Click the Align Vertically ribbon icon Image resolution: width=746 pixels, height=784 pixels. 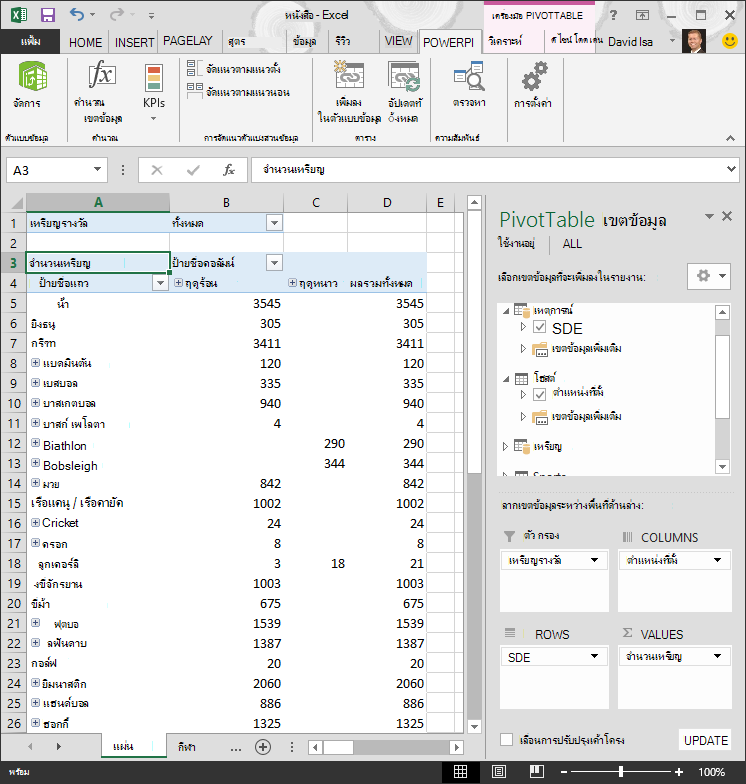click(194, 68)
